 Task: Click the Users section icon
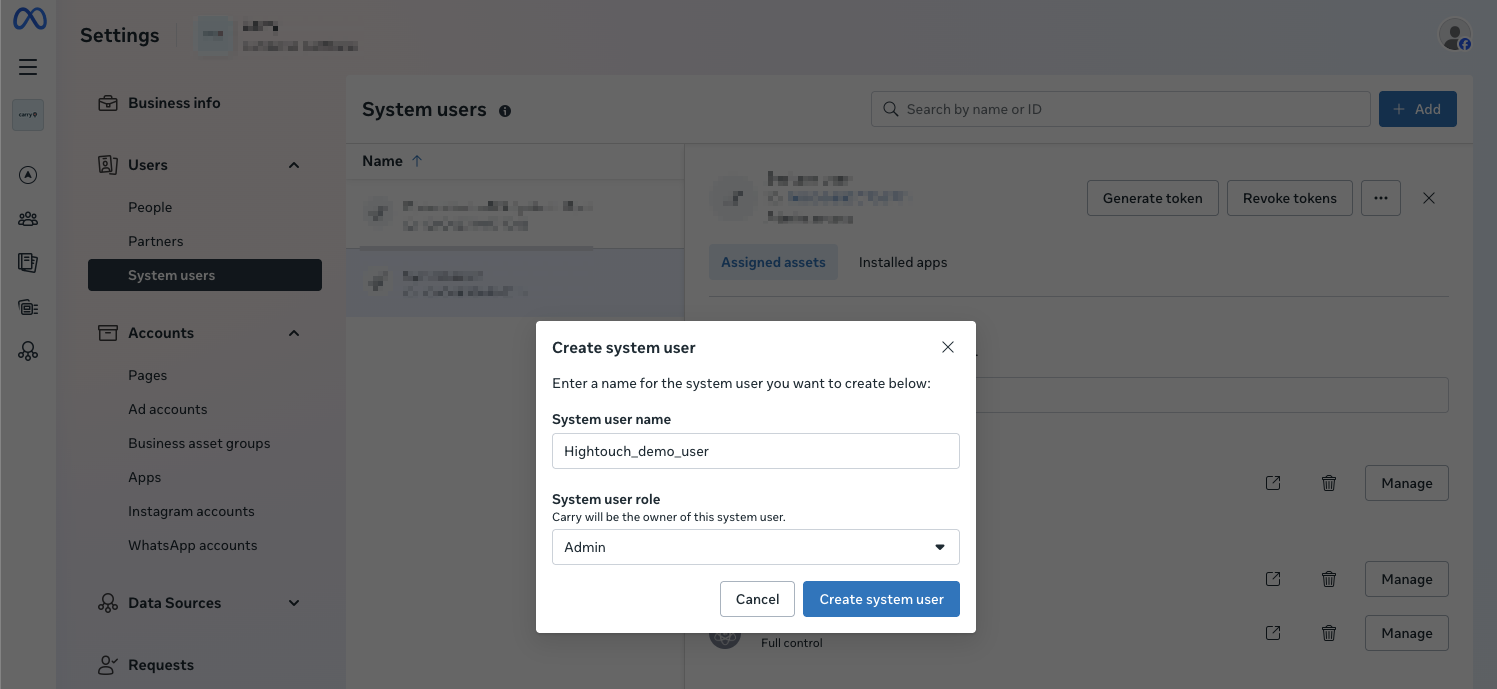(x=108, y=164)
